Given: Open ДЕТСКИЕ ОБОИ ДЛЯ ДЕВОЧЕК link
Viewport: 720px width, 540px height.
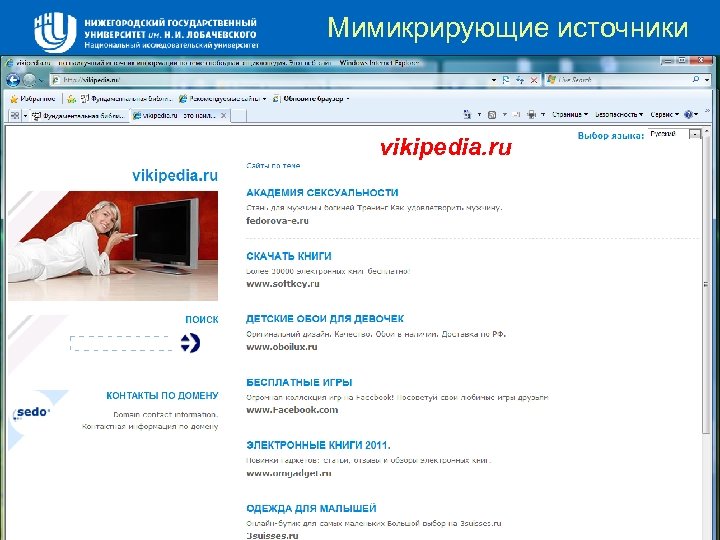Looking at the screenshot, I should pyautogui.click(x=325, y=319).
